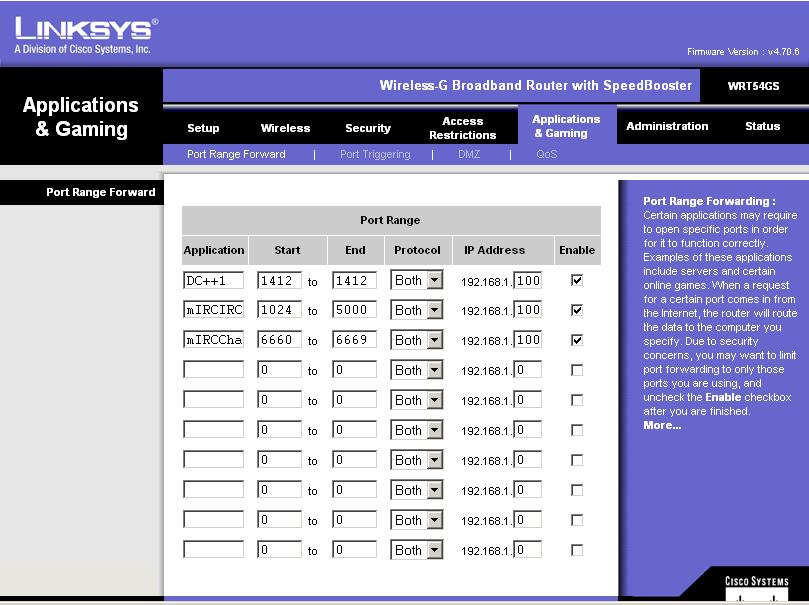Viewport: 809px width, 605px height.
Task: Click the Start port field showing 1412
Action: 279,280
